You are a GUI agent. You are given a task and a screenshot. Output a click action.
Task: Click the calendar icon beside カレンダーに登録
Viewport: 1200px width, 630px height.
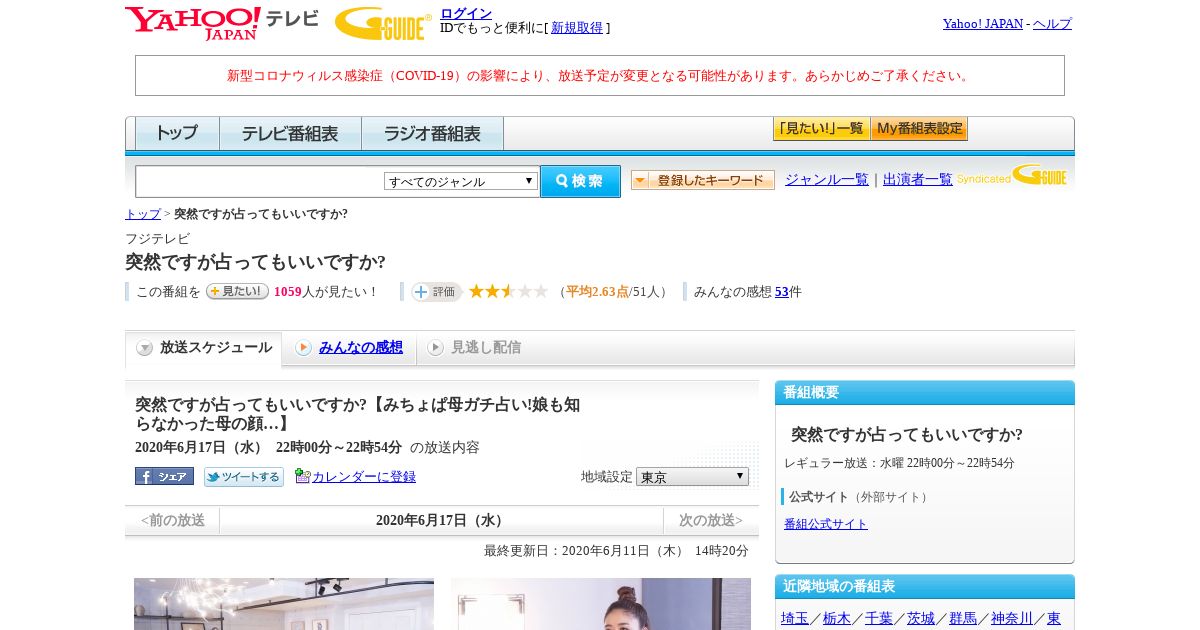coord(302,476)
